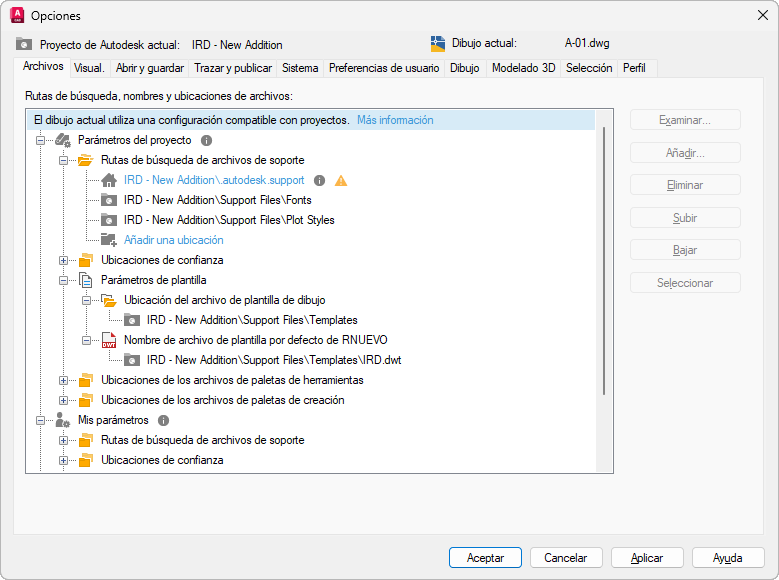Viewport: 779px width, 580px height.
Task: Click the home icon for .autodesk.support path
Action: point(109,180)
